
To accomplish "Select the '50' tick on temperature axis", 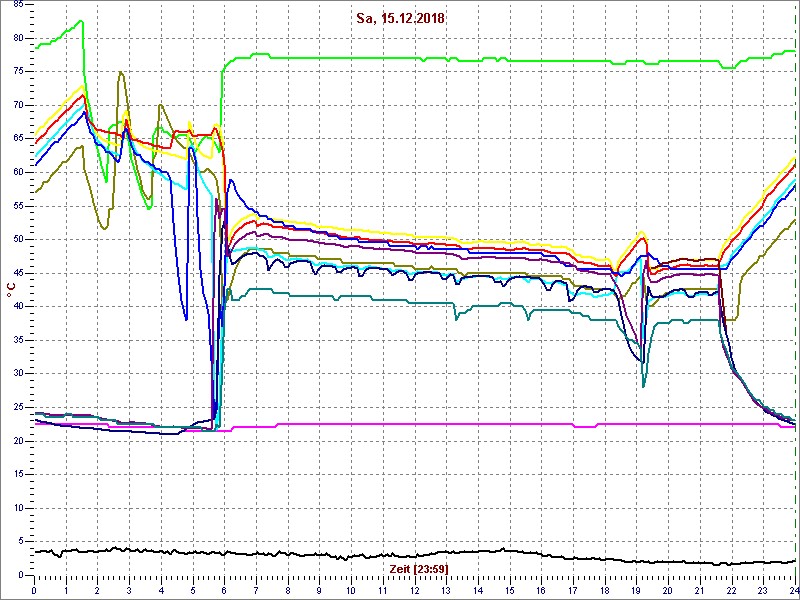I will [x=17, y=239].
